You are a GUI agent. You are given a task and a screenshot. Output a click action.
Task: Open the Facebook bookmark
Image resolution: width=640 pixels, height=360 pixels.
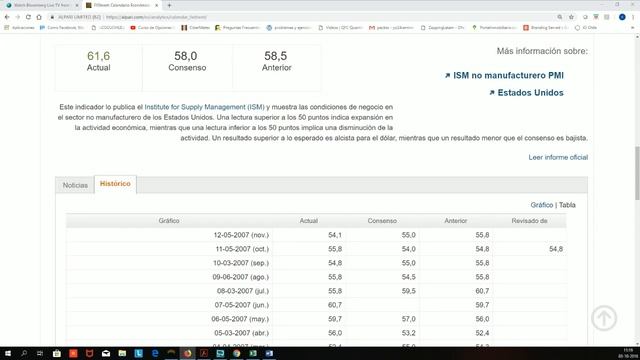(x=62, y=28)
